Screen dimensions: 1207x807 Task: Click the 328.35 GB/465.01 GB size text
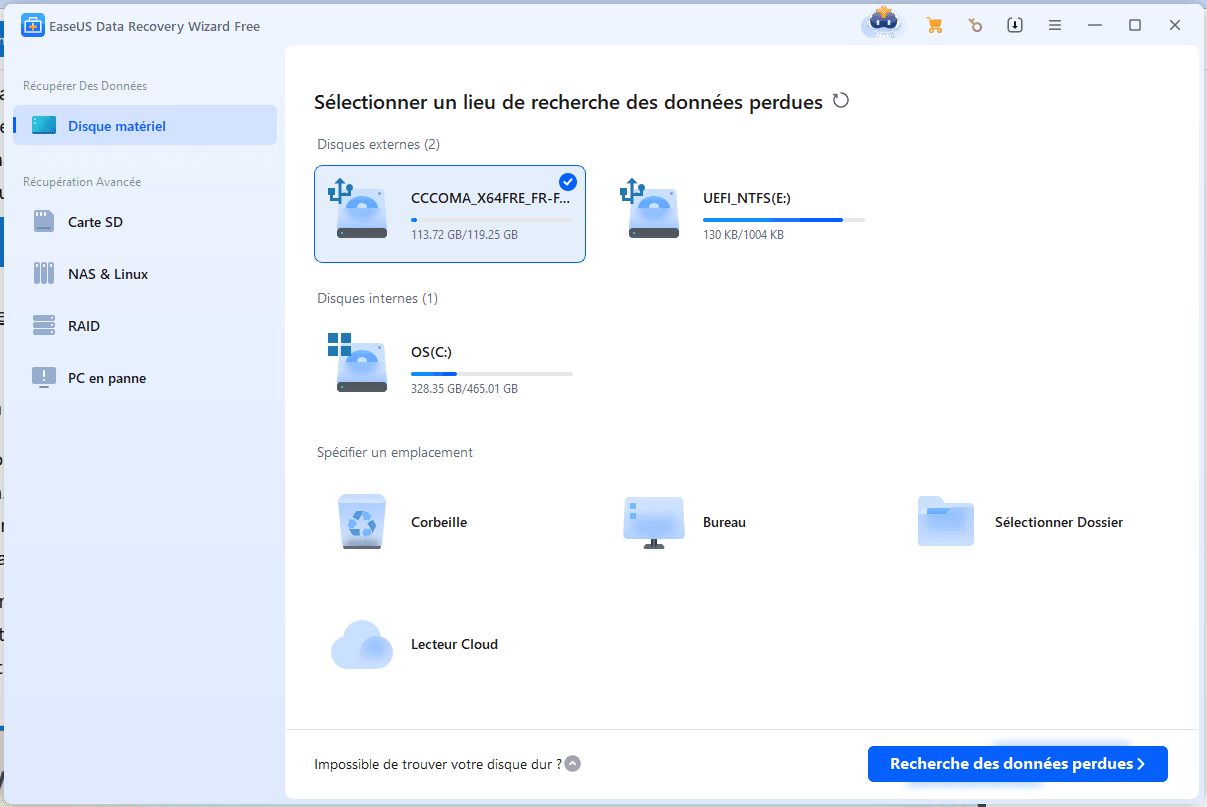click(x=464, y=389)
